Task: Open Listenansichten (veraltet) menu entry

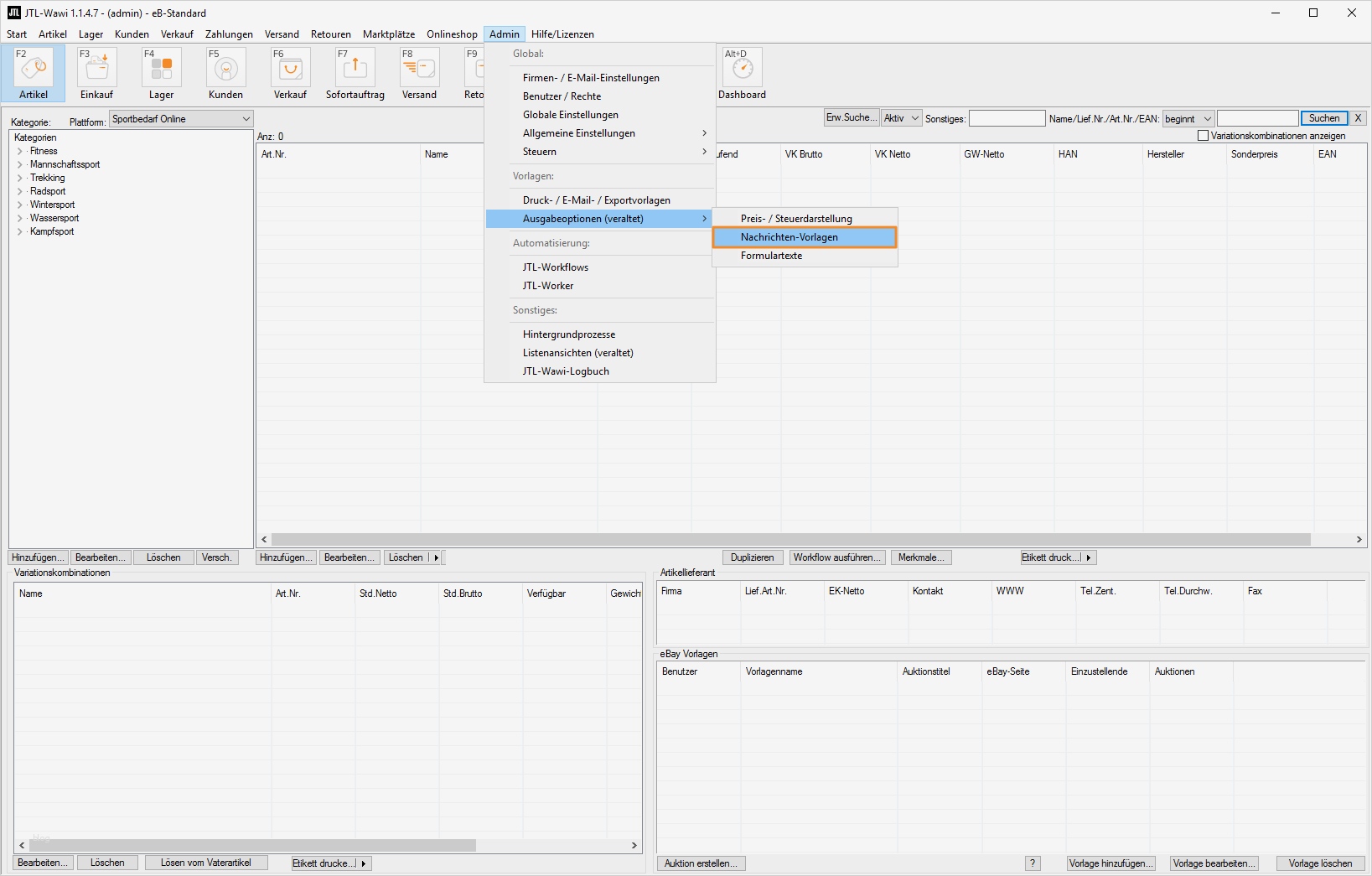Action: tap(600, 353)
